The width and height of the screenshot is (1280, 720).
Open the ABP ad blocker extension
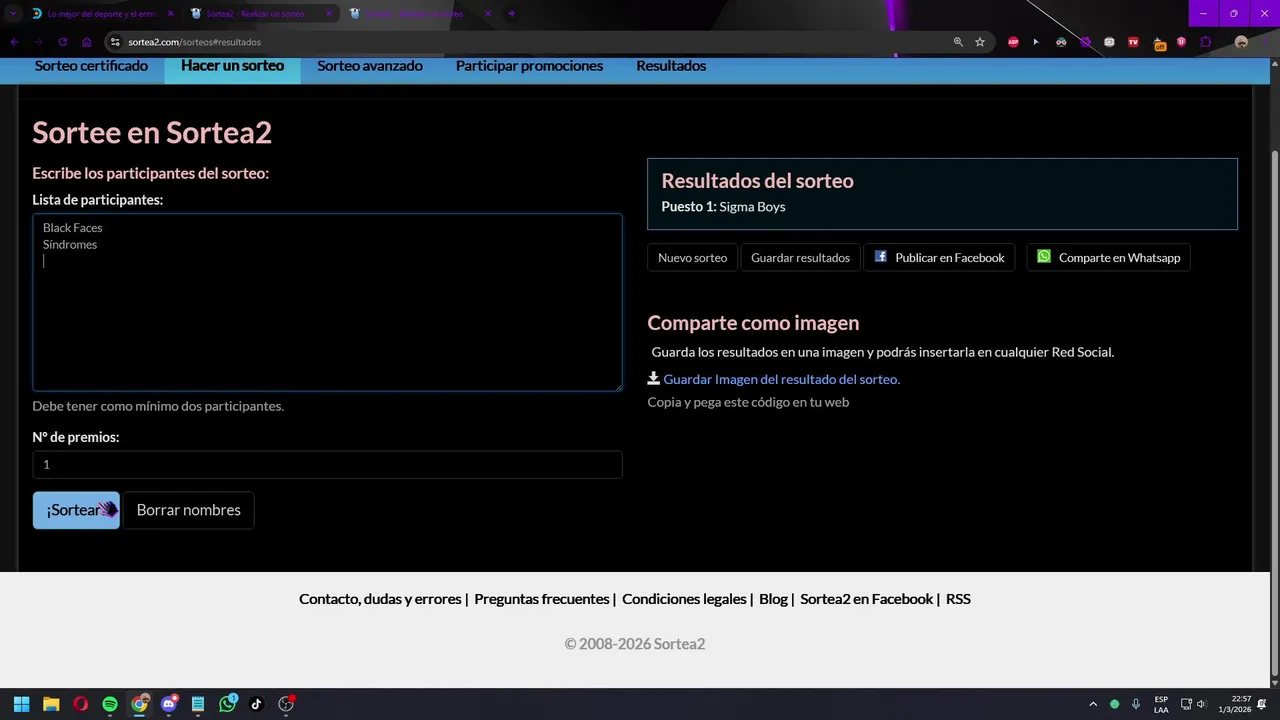coord(1013,42)
